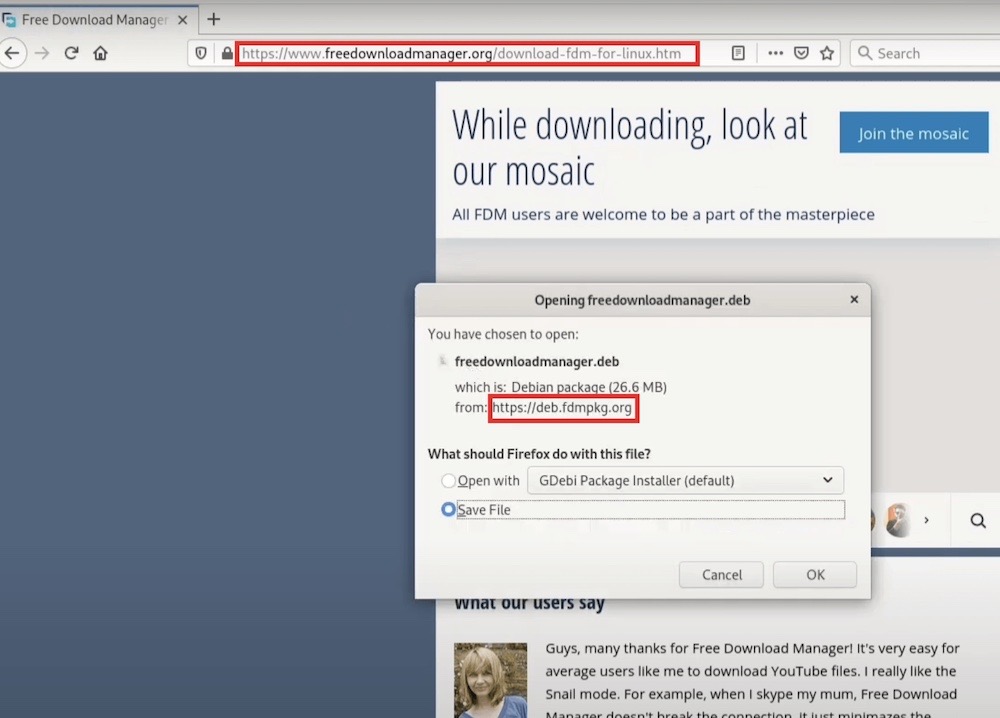Expand the overflow chevron near user avatars

coord(925,520)
